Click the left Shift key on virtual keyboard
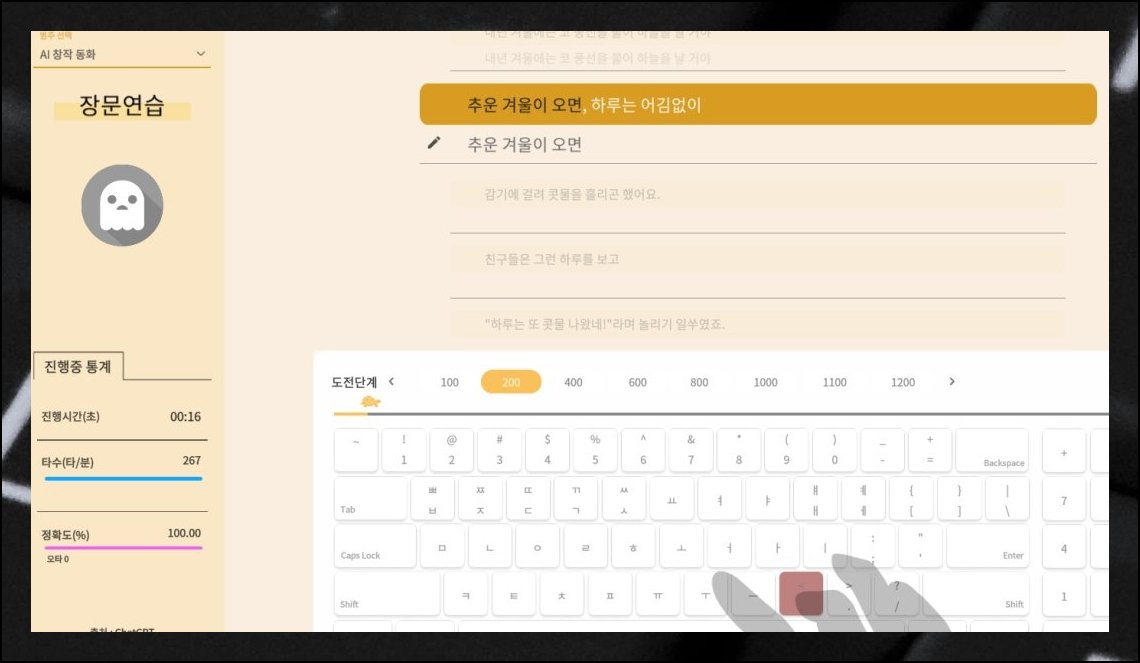Image resolution: width=1140 pixels, height=663 pixels. click(x=387, y=595)
